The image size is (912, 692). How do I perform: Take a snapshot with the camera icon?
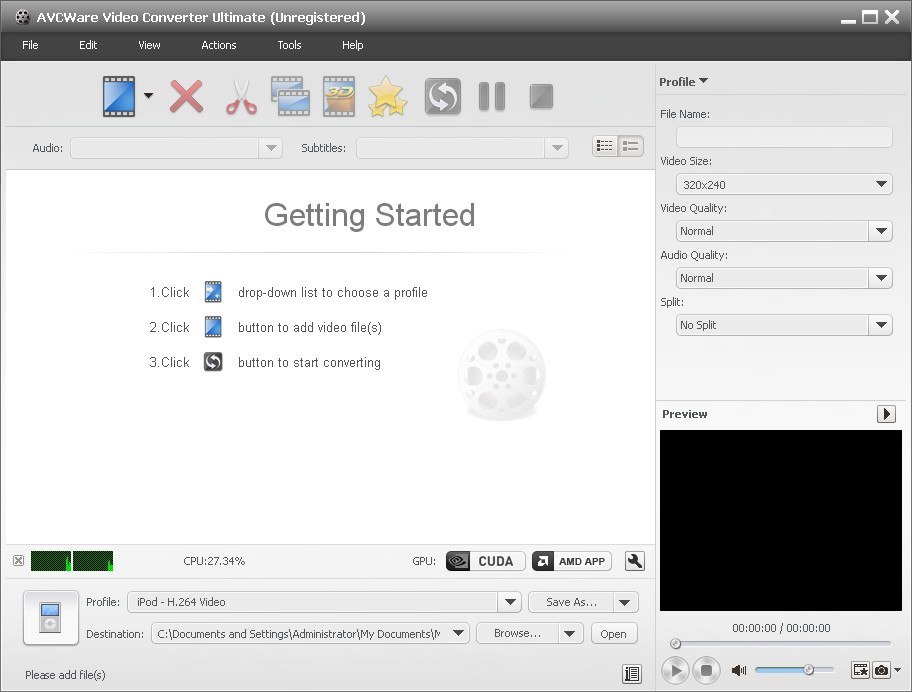881,670
